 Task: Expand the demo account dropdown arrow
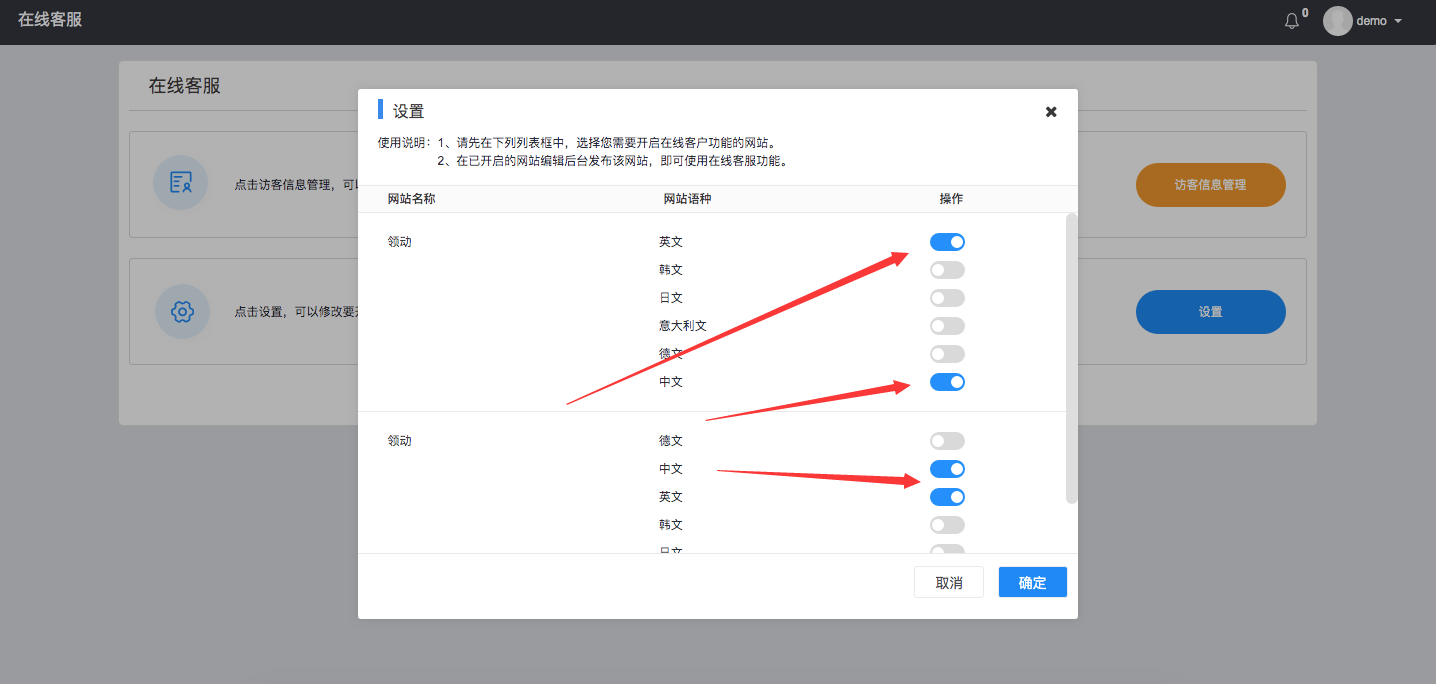tap(1398, 21)
